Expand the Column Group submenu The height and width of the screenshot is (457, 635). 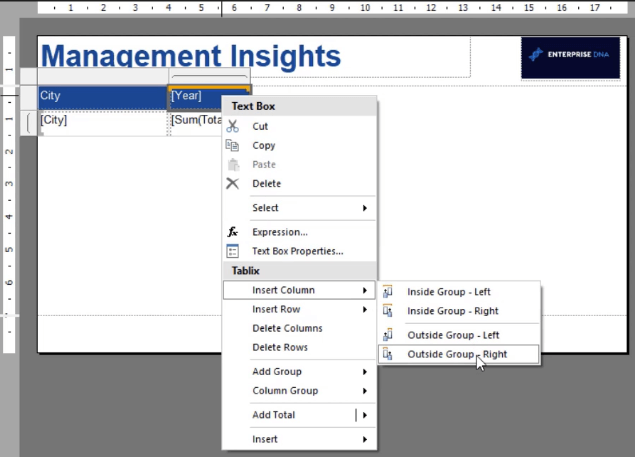coord(300,391)
